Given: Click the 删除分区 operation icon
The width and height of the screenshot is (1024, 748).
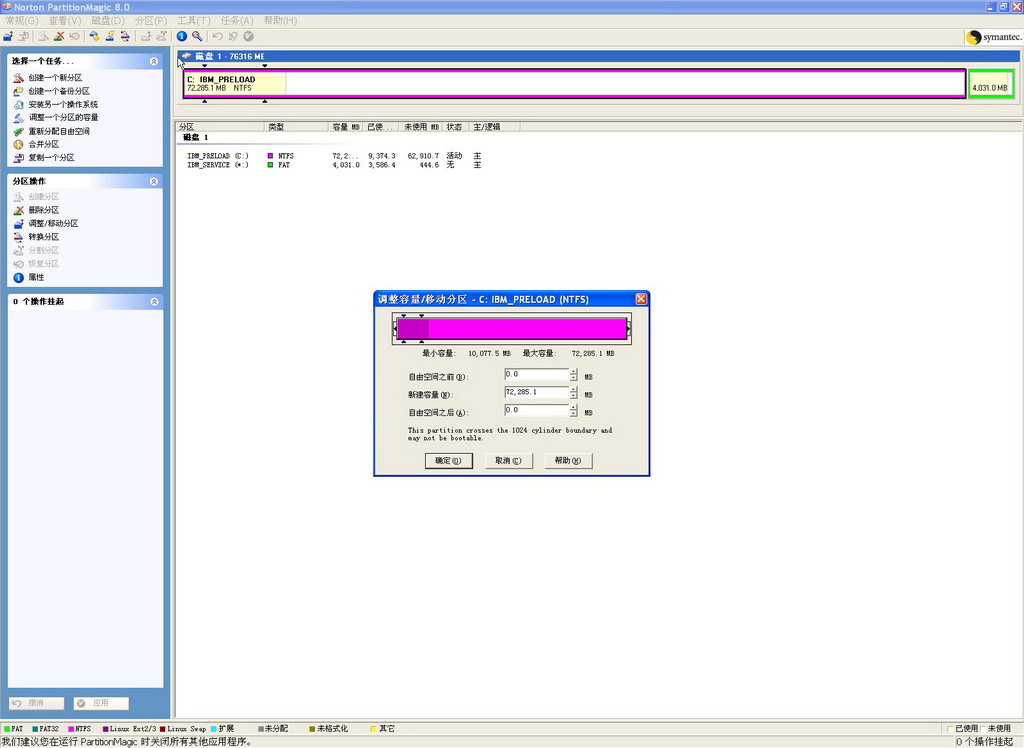Looking at the screenshot, I should pos(18,210).
